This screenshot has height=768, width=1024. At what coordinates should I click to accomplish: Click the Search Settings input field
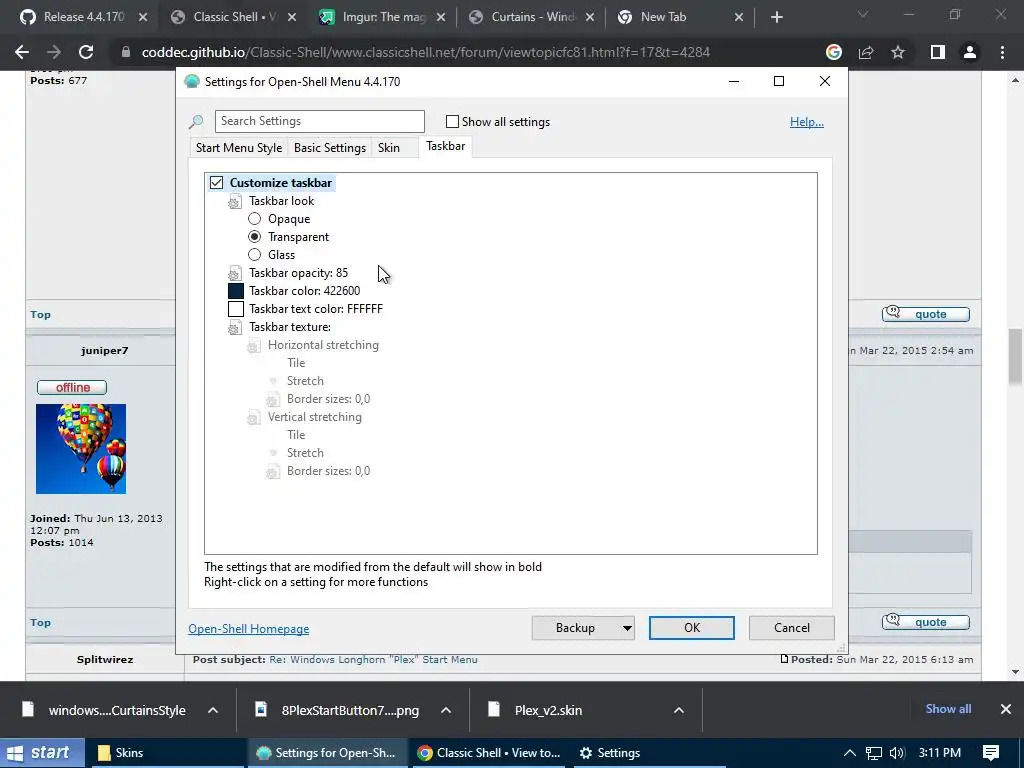pyautogui.click(x=319, y=121)
